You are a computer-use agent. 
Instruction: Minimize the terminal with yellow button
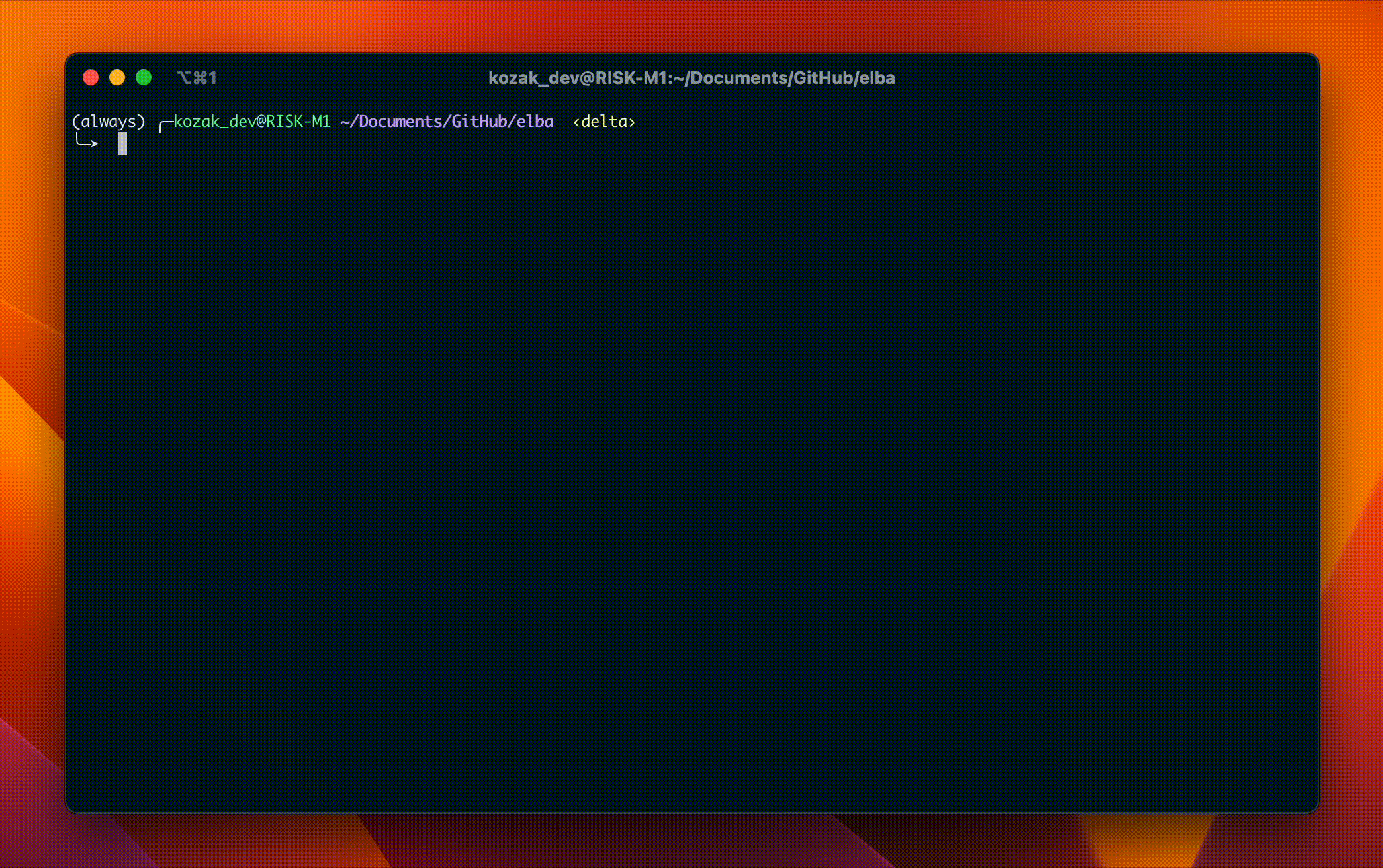point(117,78)
